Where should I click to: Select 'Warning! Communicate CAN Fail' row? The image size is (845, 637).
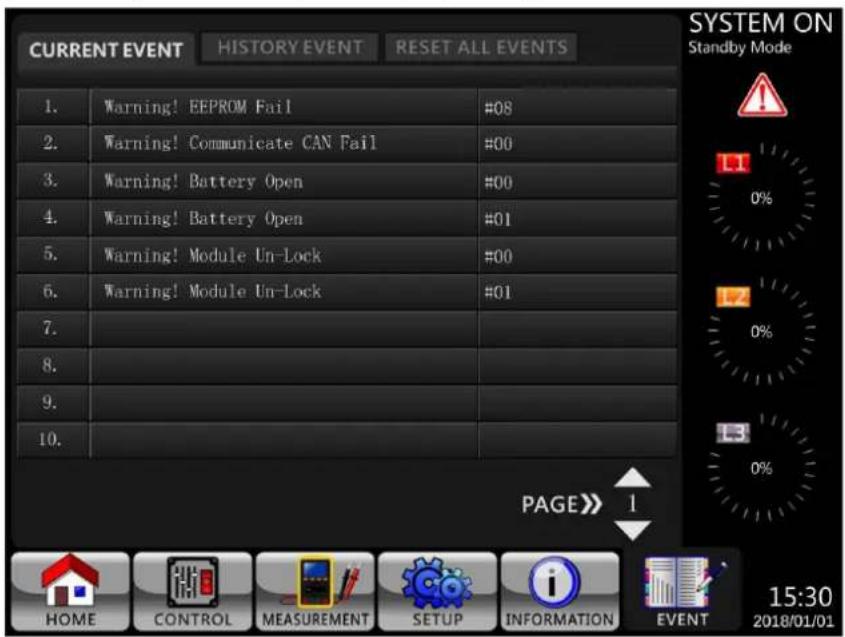[x=347, y=143]
